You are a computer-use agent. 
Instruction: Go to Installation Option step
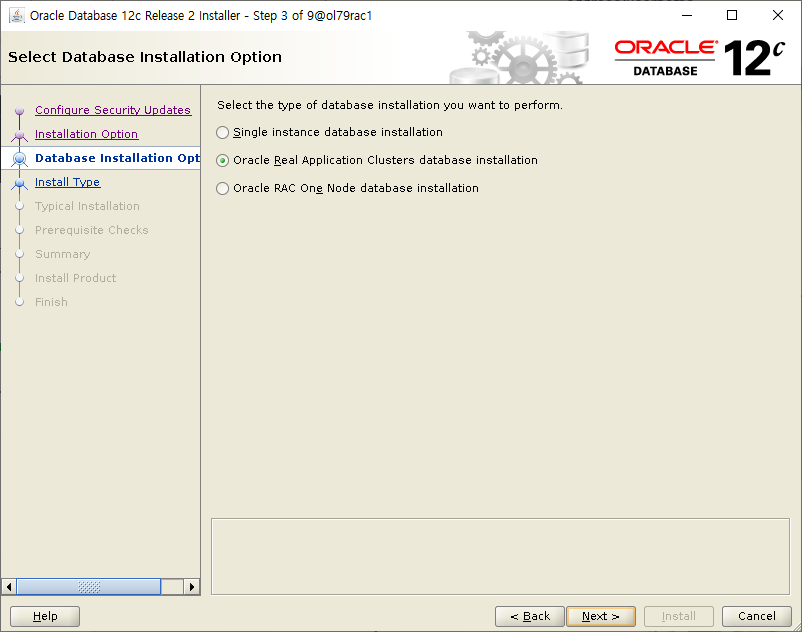[x=86, y=134]
